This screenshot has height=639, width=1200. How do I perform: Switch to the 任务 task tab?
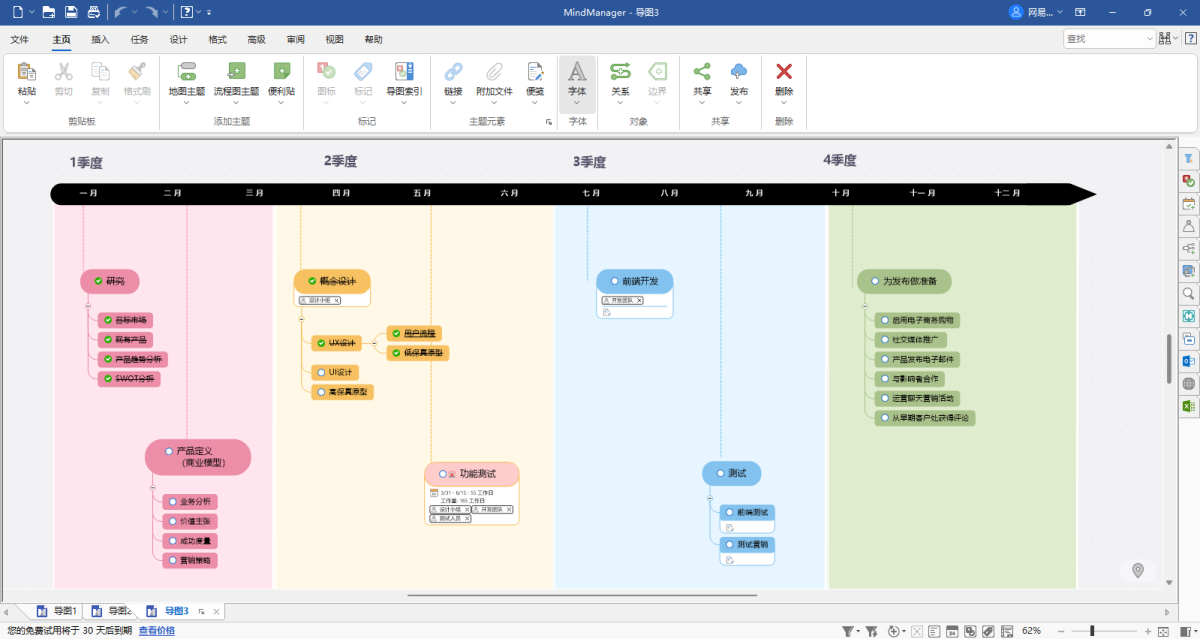[x=139, y=40]
